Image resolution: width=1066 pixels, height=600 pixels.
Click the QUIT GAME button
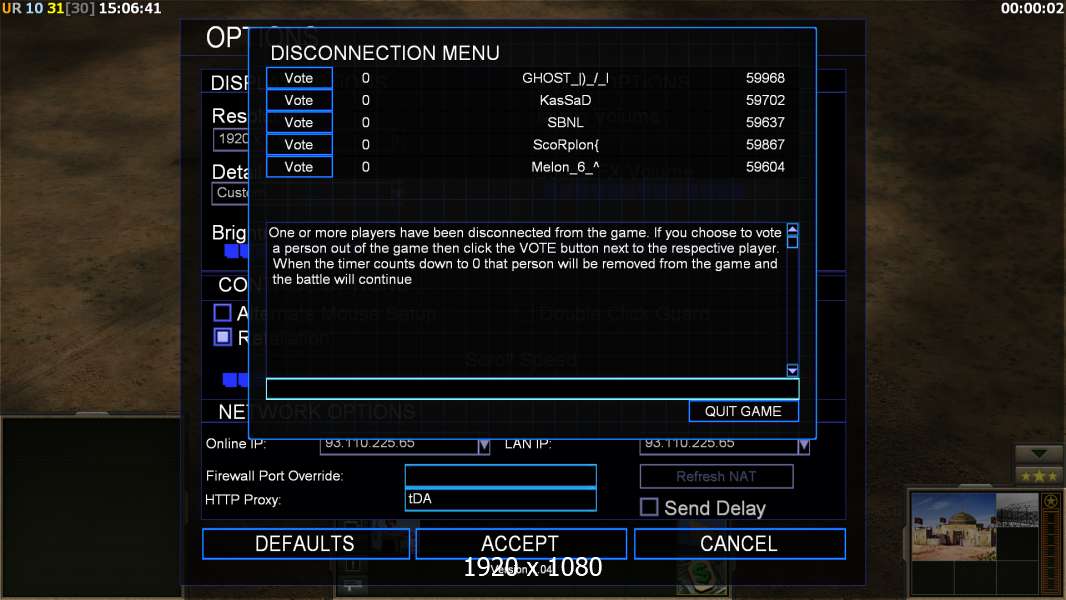(x=743, y=411)
